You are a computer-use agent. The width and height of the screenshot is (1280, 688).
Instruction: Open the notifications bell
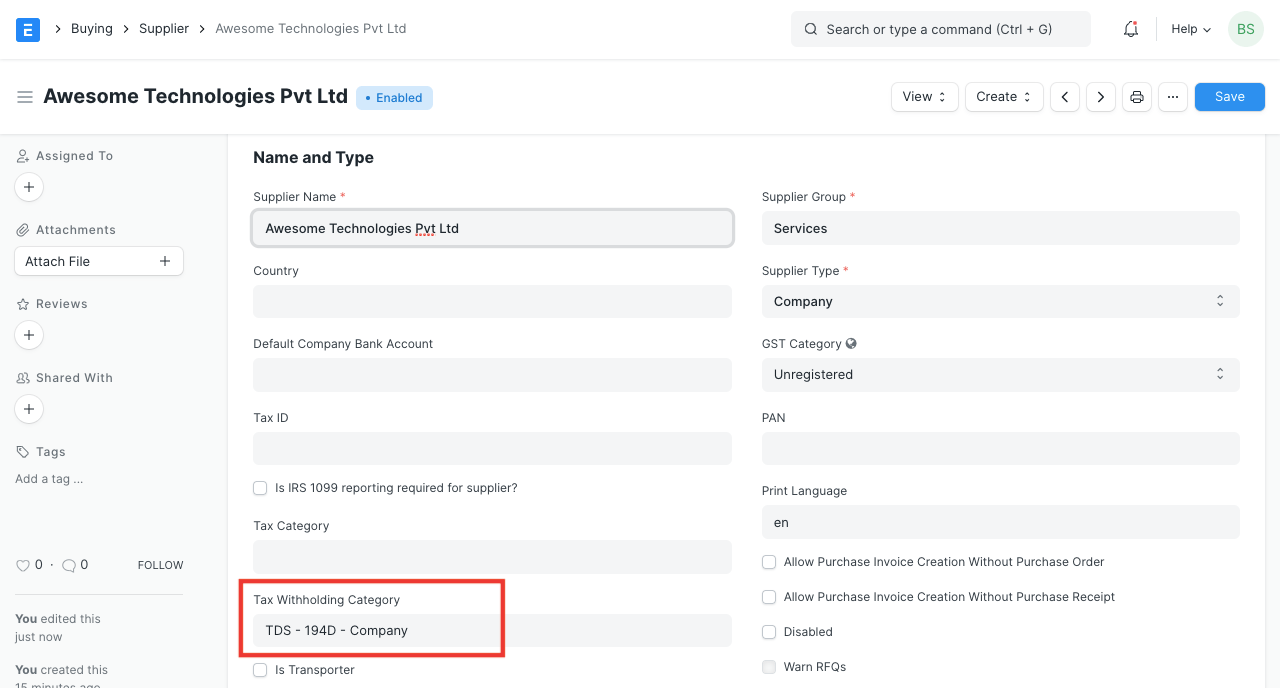[x=1131, y=29]
